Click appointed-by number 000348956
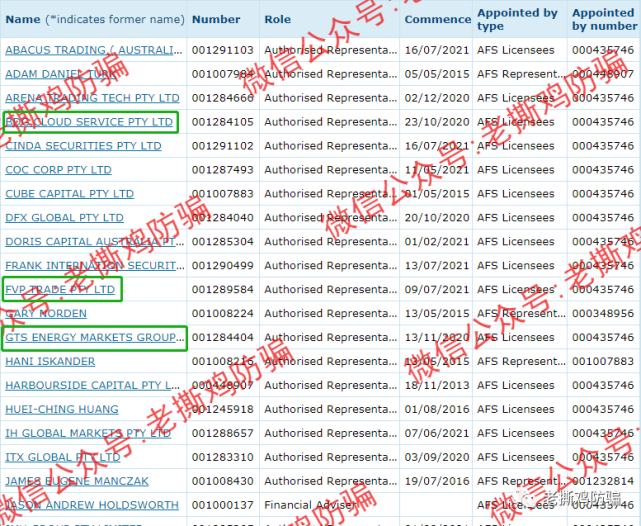The image size is (641, 526). click(603, 313)
